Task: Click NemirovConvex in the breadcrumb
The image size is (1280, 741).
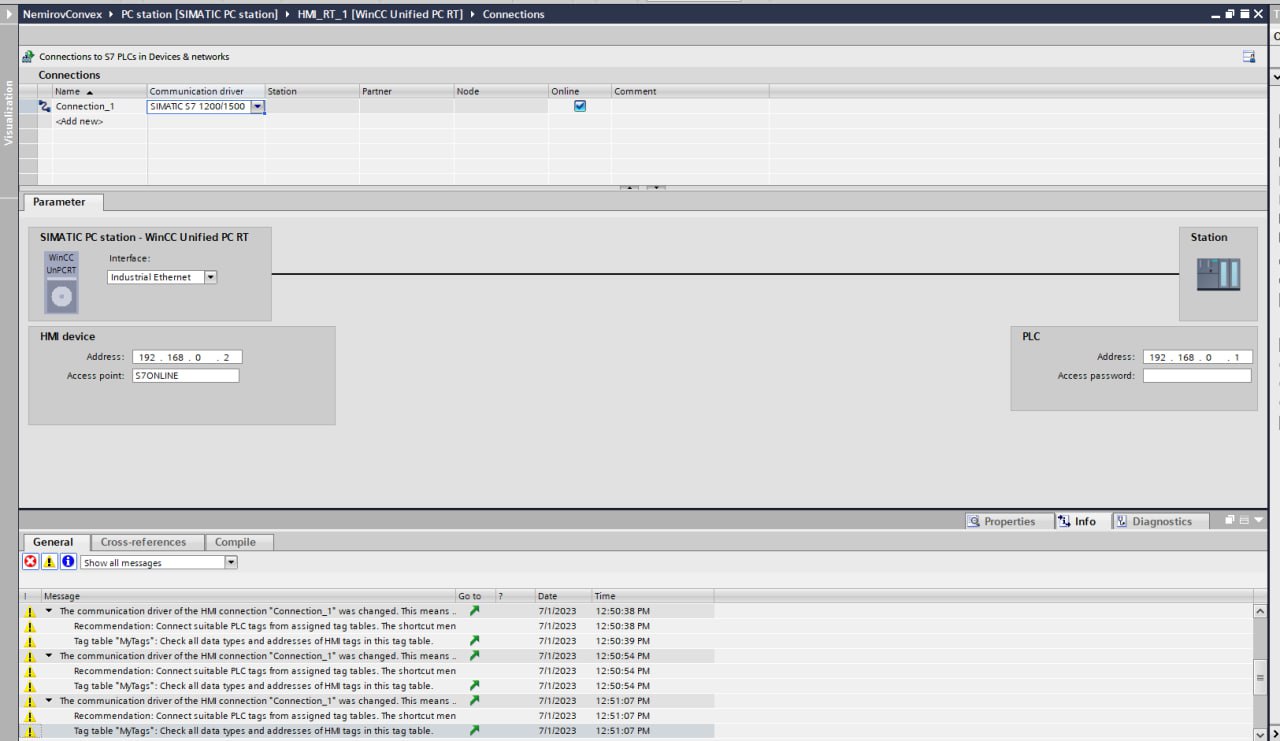Action: tap(62, 14)
